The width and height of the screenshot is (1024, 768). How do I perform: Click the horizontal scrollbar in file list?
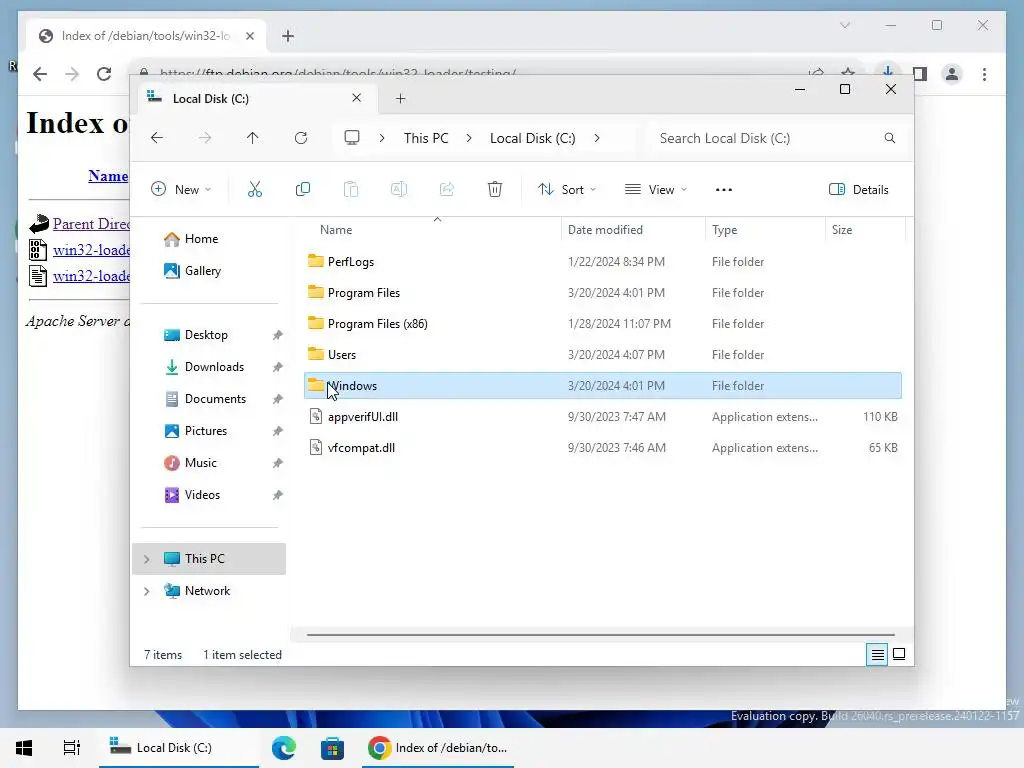tap(600, 634)
